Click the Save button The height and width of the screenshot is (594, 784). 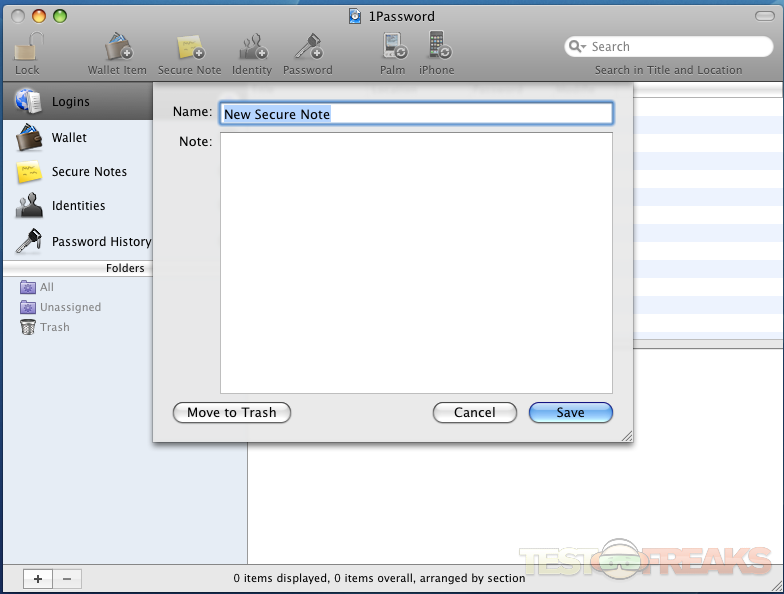[x=570, y=412]
